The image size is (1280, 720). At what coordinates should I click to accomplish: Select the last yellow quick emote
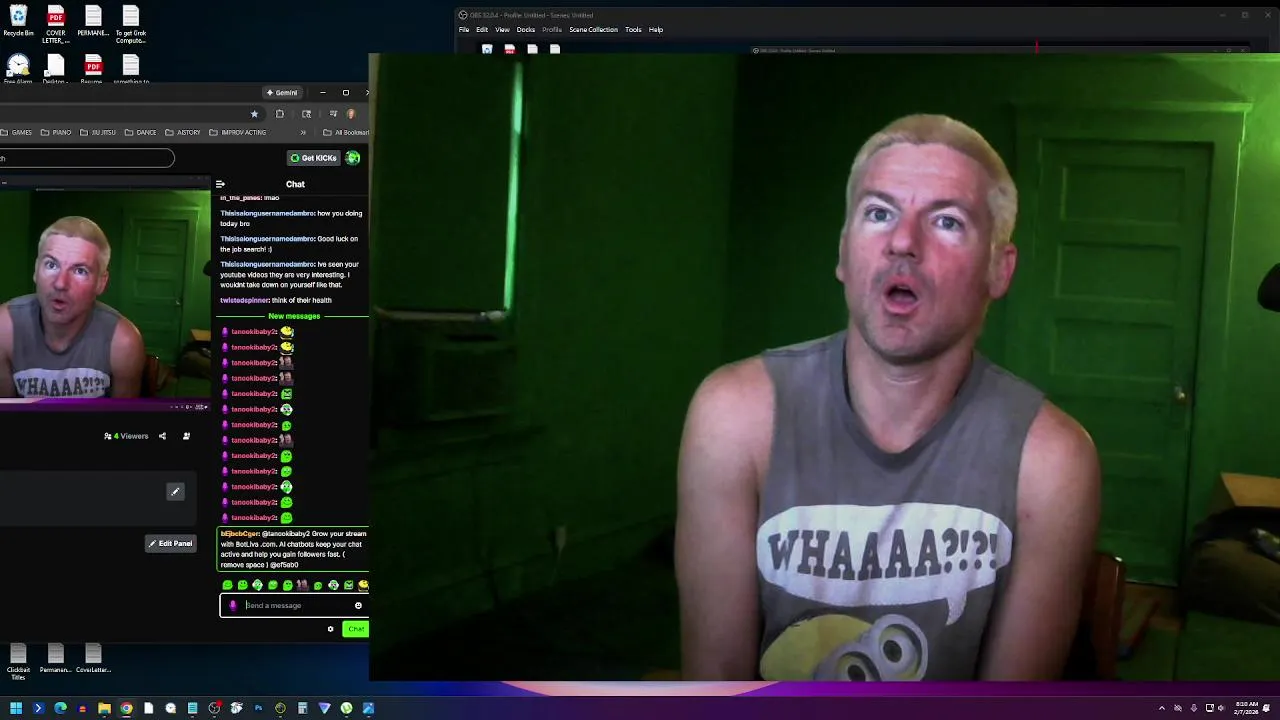(x=363, y=585)
